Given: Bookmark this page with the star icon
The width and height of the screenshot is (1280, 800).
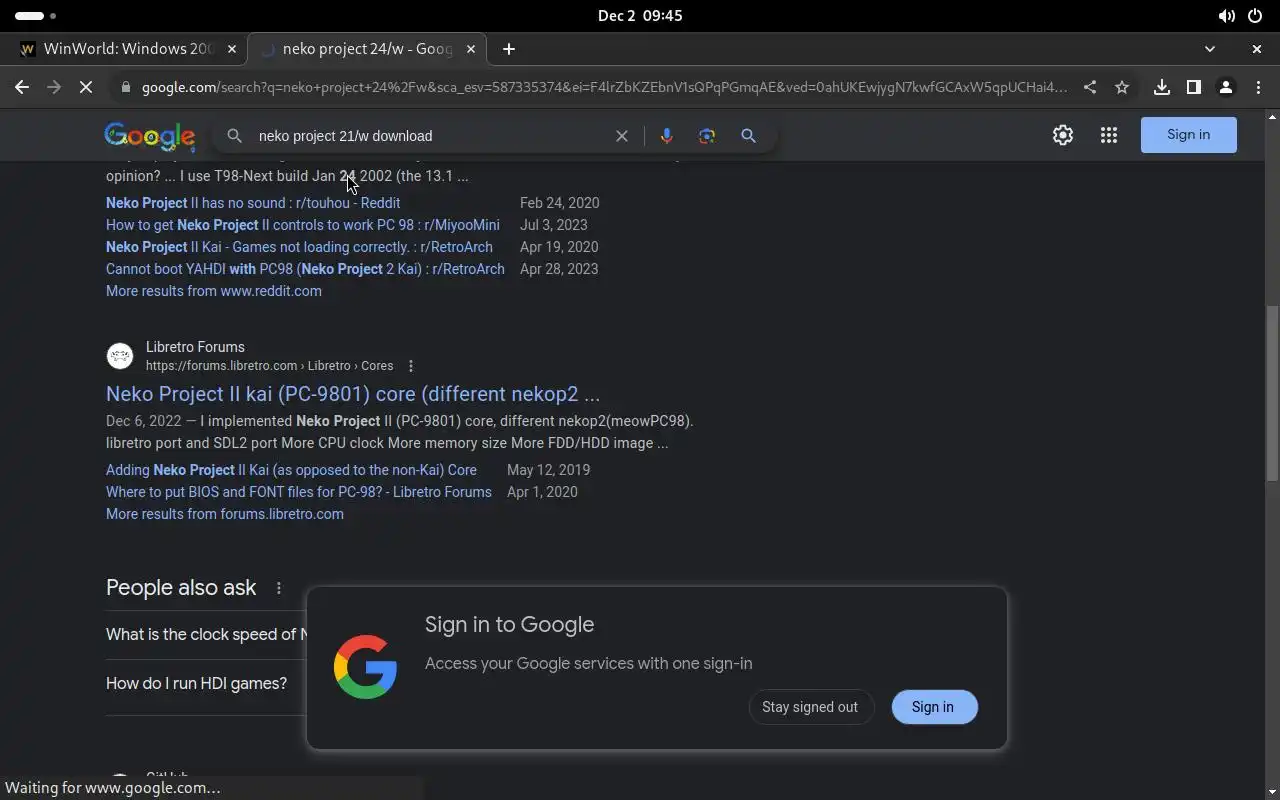Looking at the screenshot, I should tap(1122, 87).
